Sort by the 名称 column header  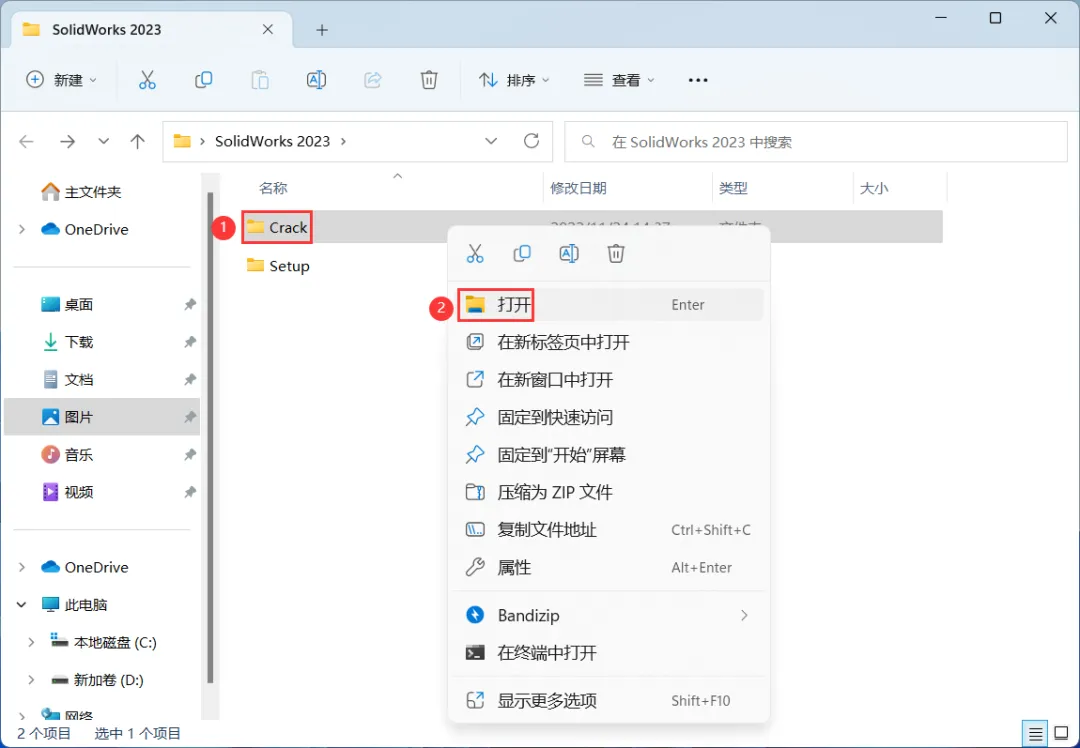click(x=273, y=188)
